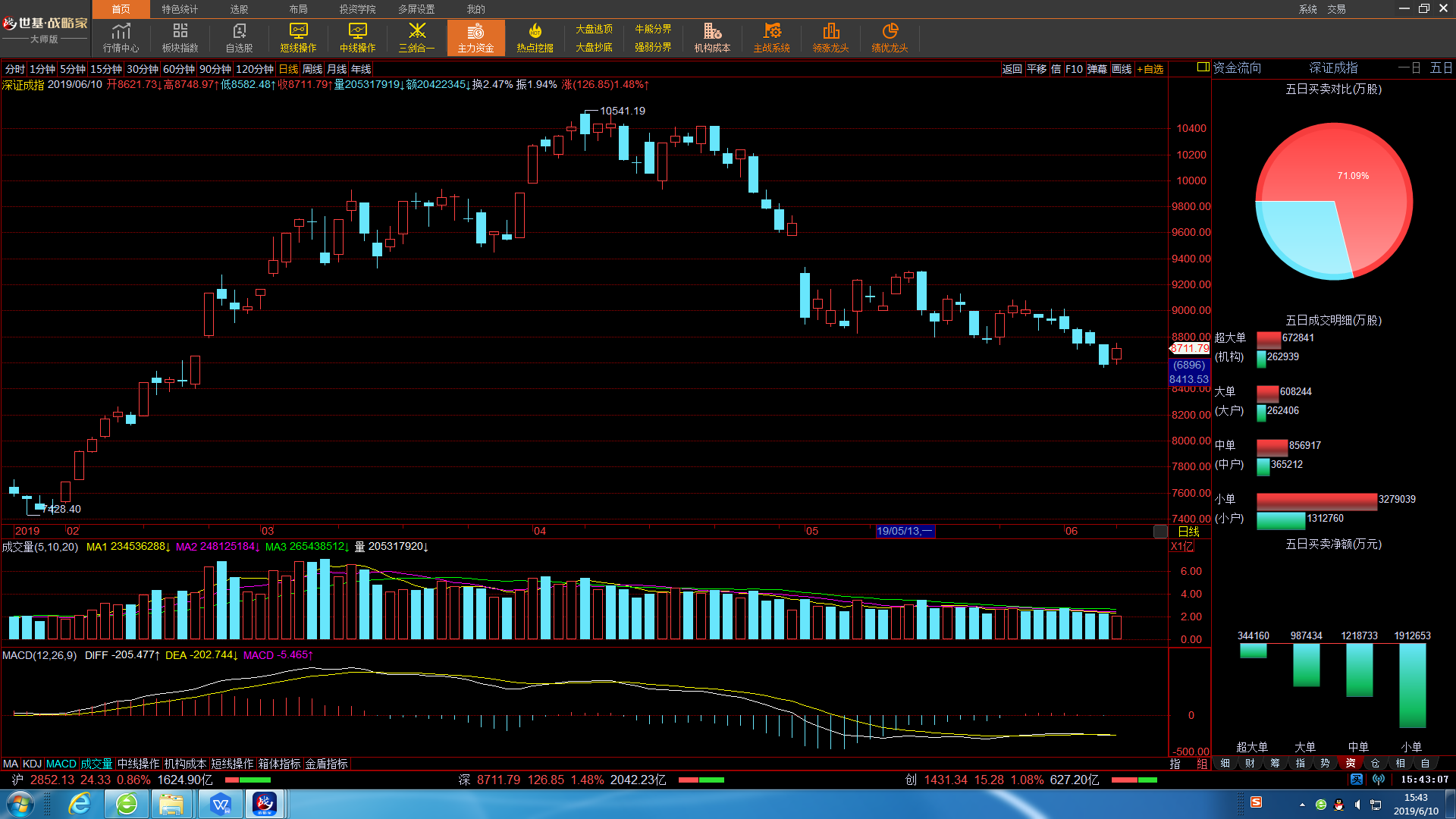Image resolution: width=1456 pixels, height=819 pixels.
Task: Open the 热点挖掘 hot spot flame icon
Action: pos(535,37)
